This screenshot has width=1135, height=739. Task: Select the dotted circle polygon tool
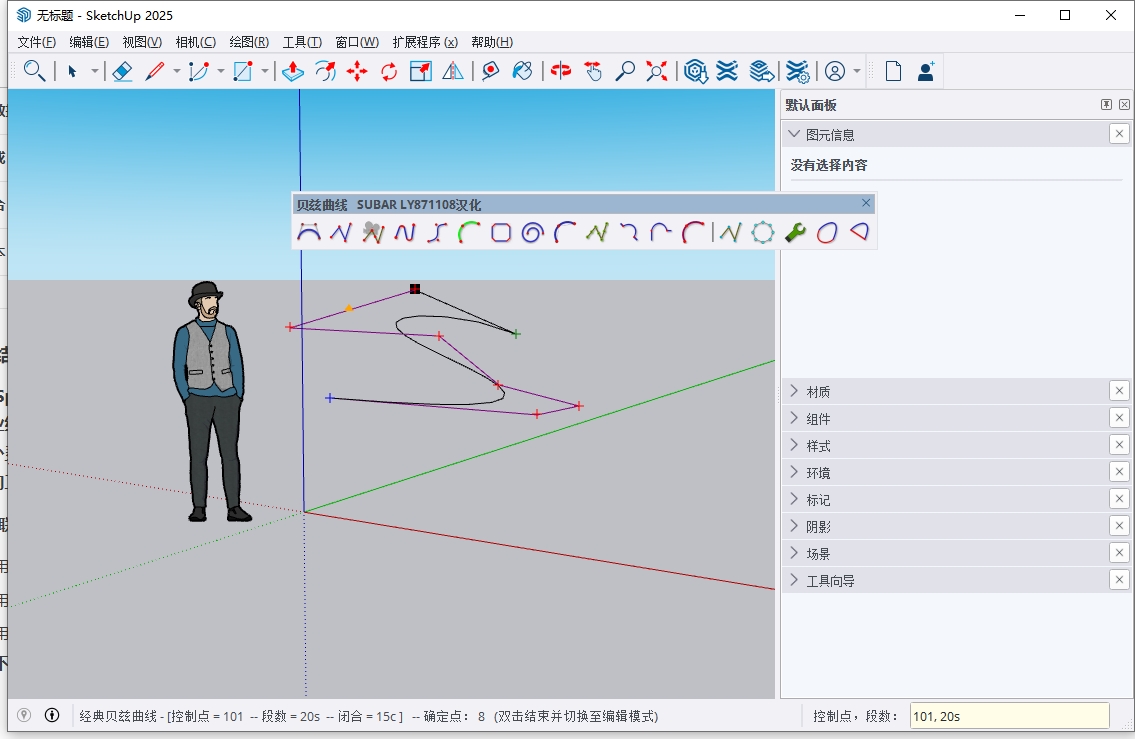pyautogui.click(x=762, y=232)
